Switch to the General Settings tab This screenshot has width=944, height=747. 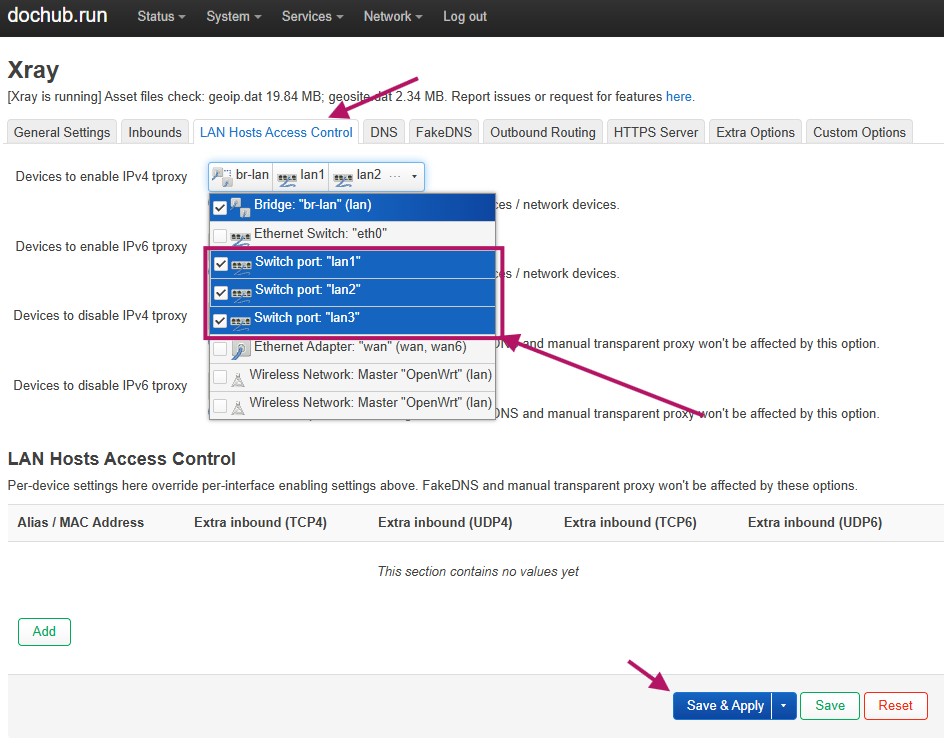coord(62,132)
